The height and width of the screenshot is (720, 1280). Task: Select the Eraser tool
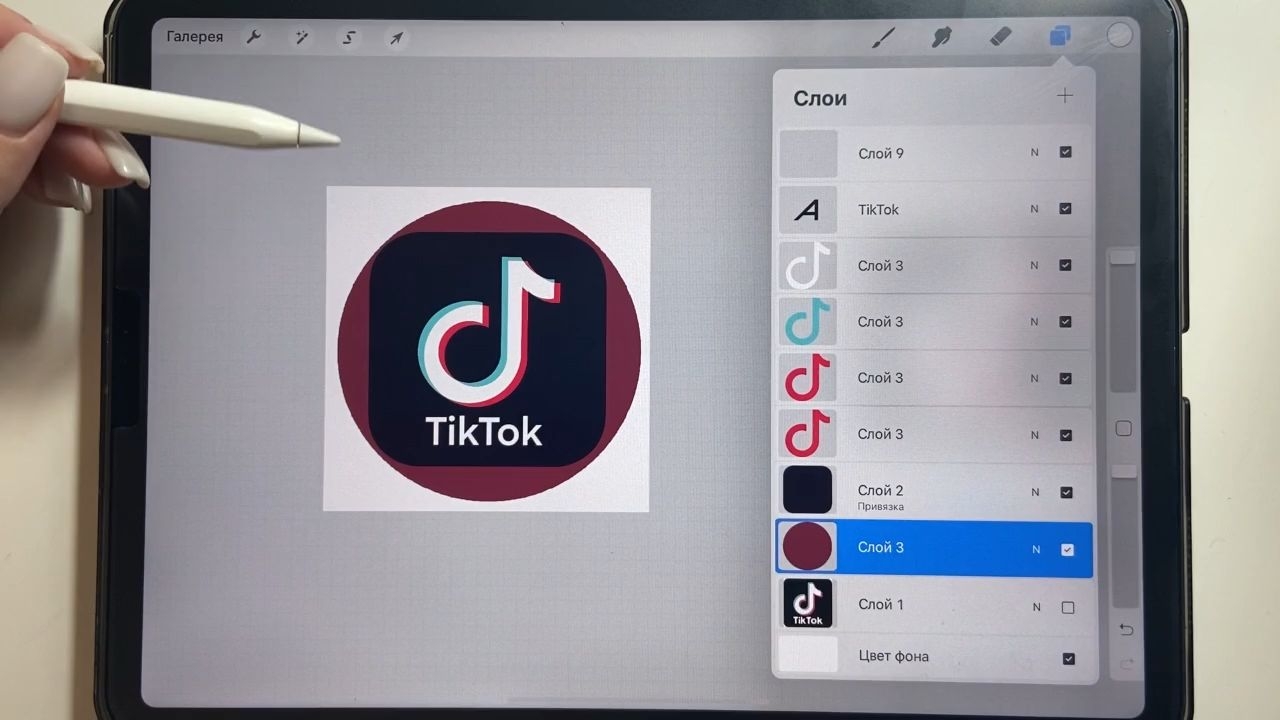[x=1000, y=37]
